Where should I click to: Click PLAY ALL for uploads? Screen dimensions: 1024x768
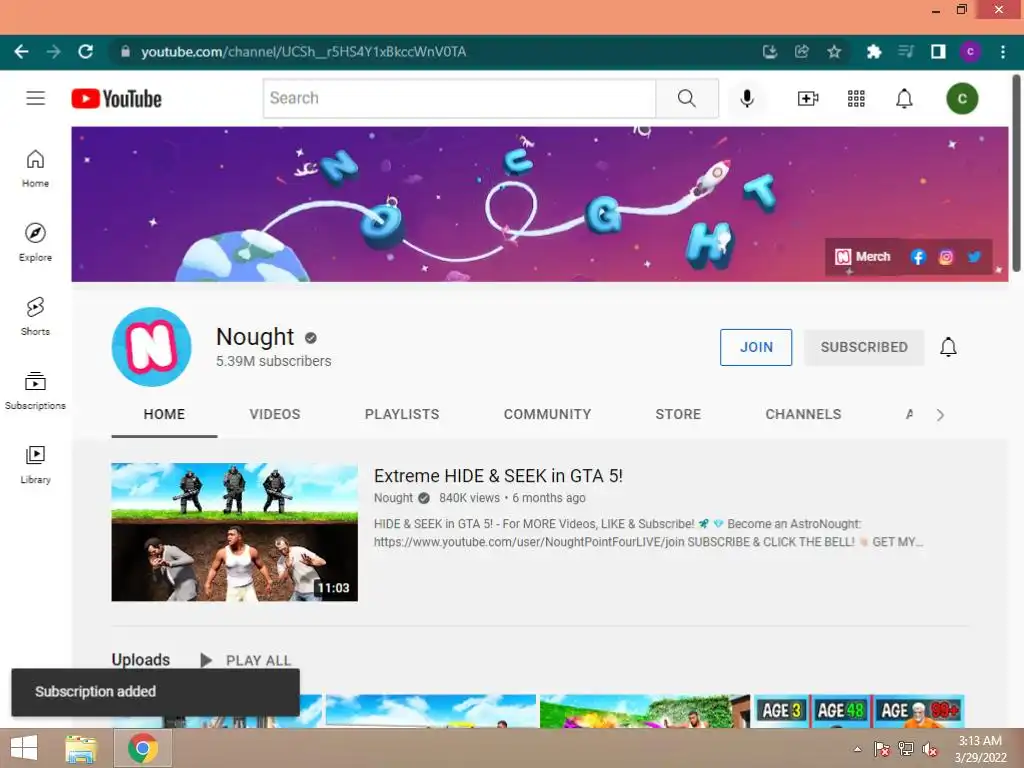(246, 660)
